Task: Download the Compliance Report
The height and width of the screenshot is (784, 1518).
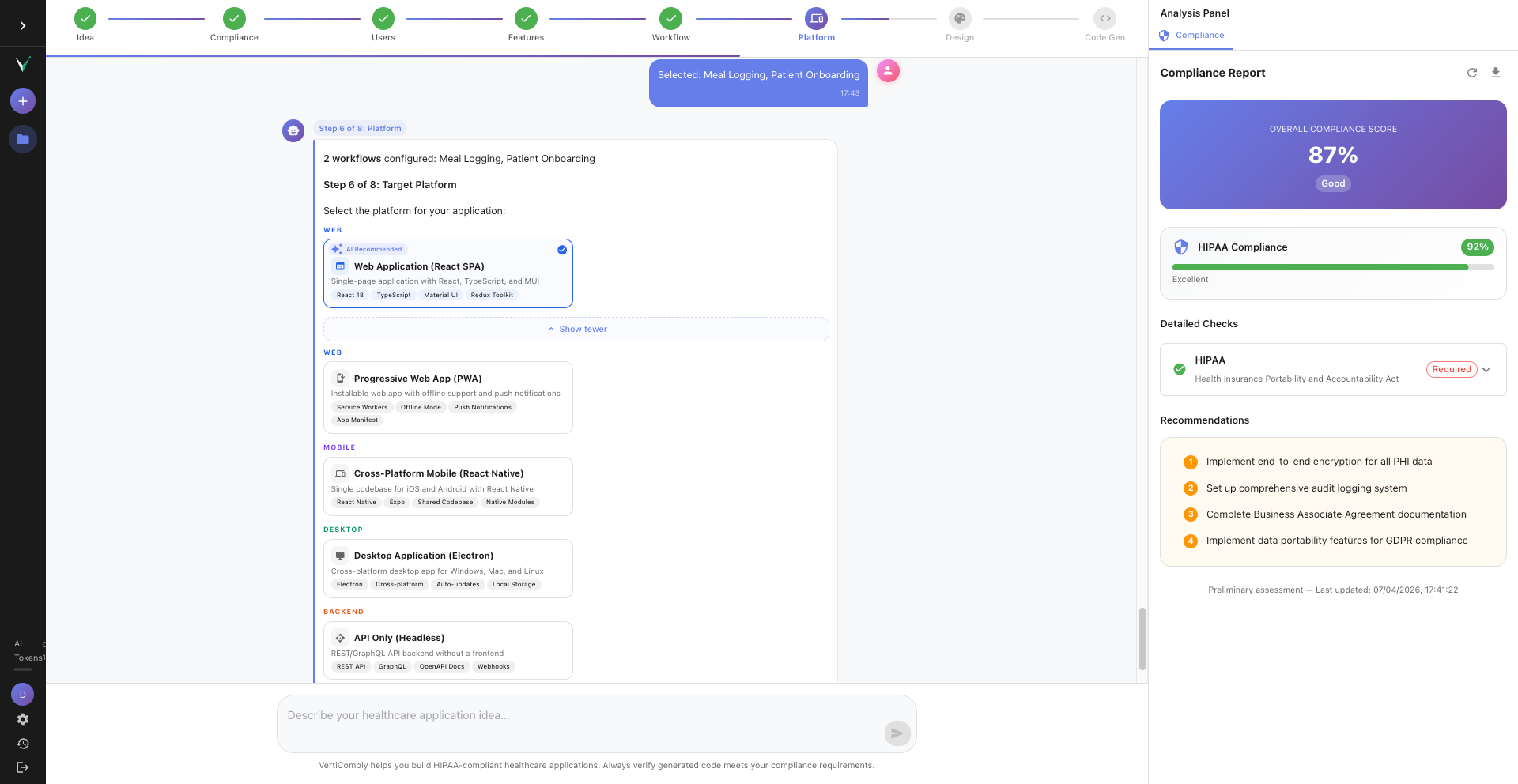Action: (x=1496, y=72)
